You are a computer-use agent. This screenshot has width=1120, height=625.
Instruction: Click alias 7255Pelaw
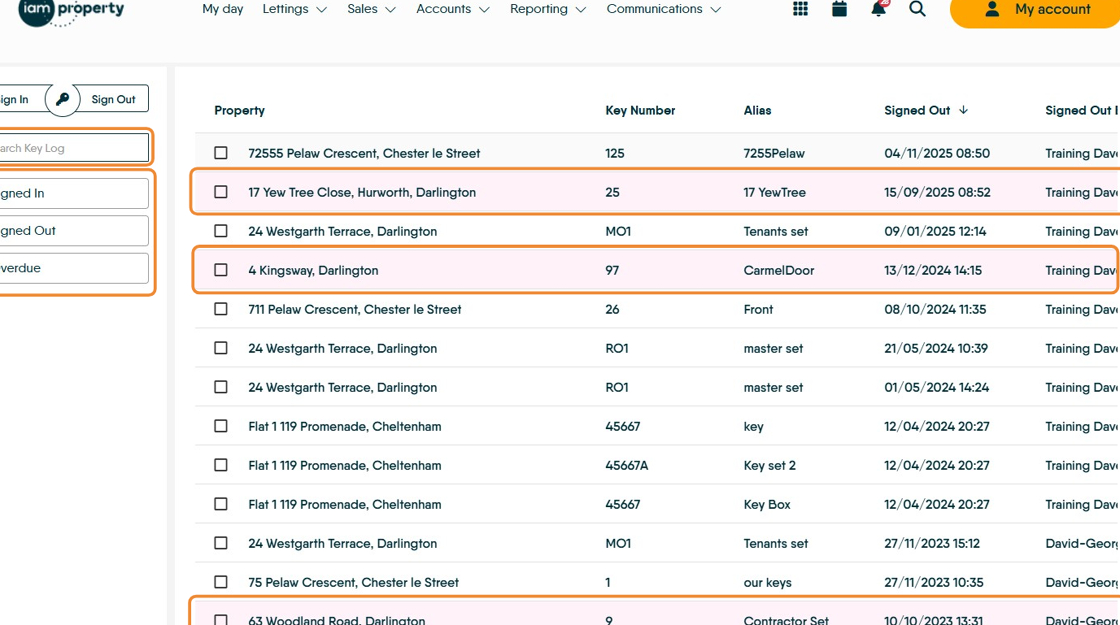click(x=774, y=153)
